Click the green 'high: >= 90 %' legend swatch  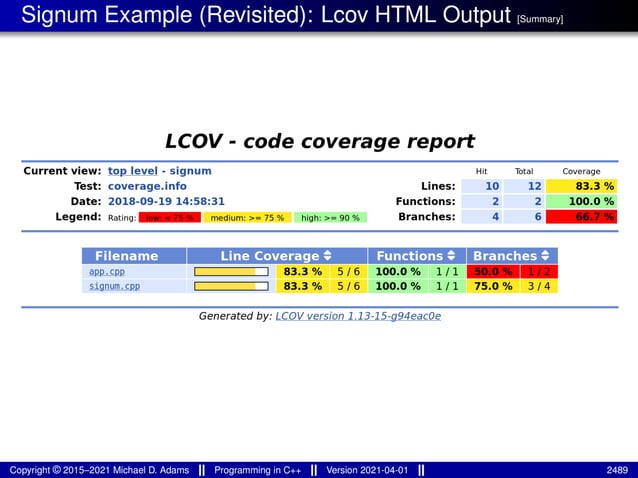click(330, 218)
